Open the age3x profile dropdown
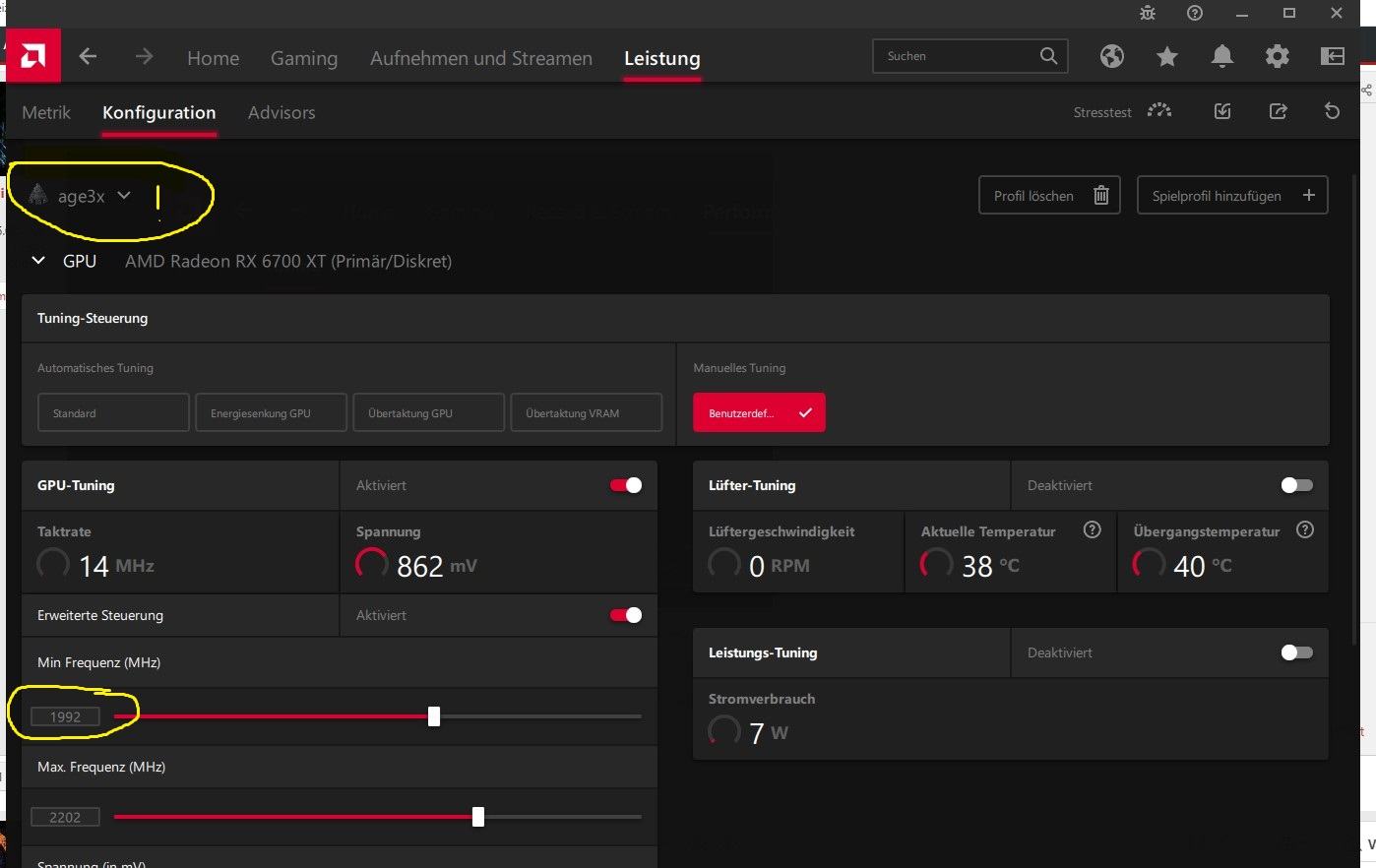1376x868 pixels. tap(124, 195)
